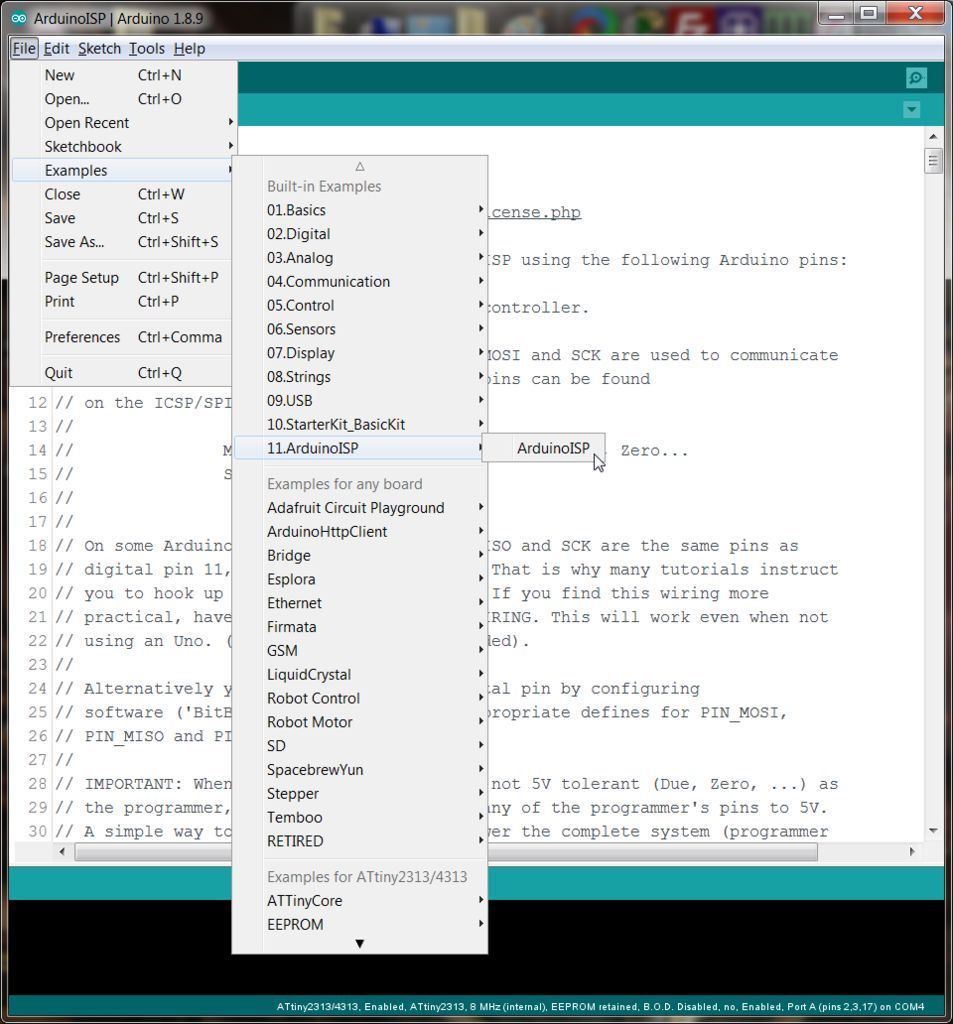Image resolution: width=953 pixels, height=1024 pixels.
Task: Expand the ATTinyCore examples submenu
Action: tap(304, 900)
